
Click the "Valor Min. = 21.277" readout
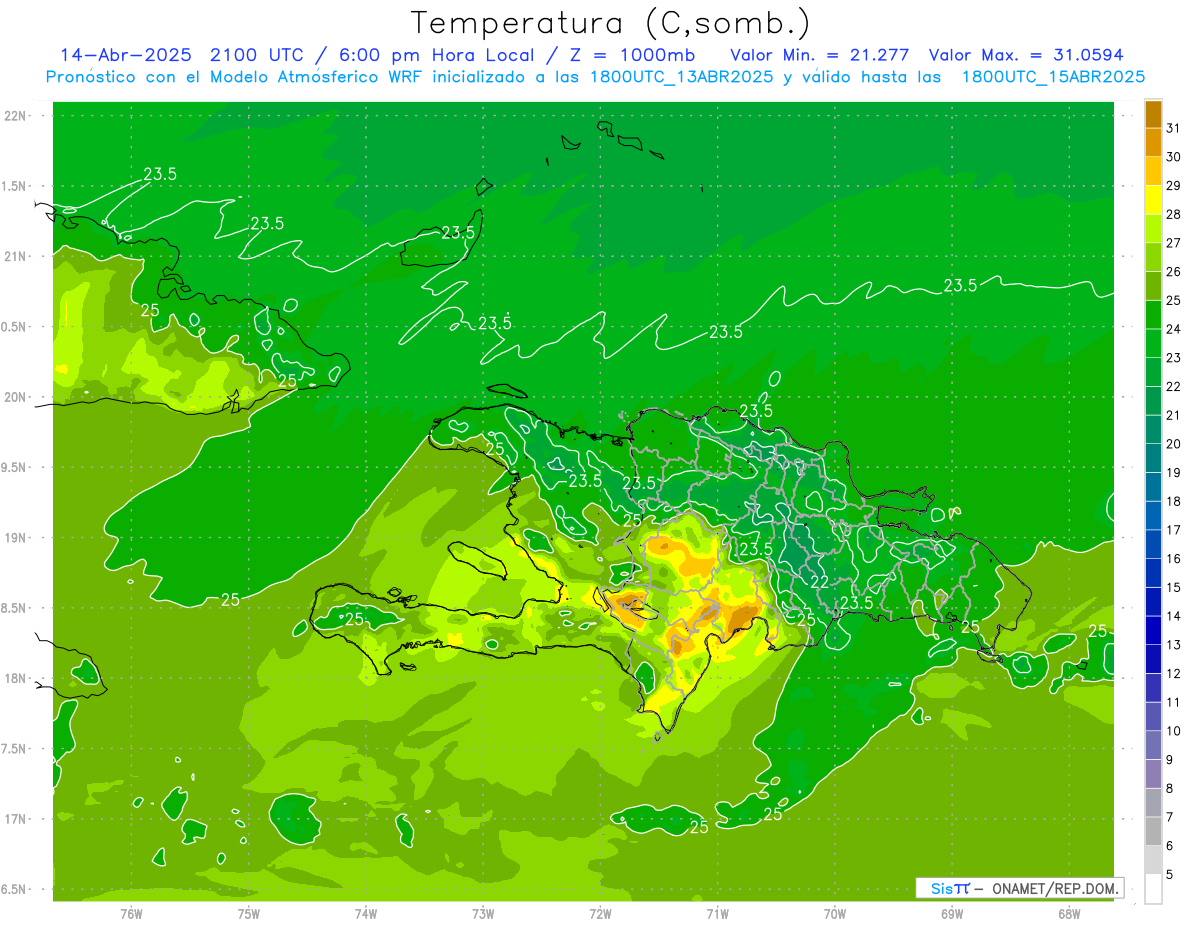(819, 55)
